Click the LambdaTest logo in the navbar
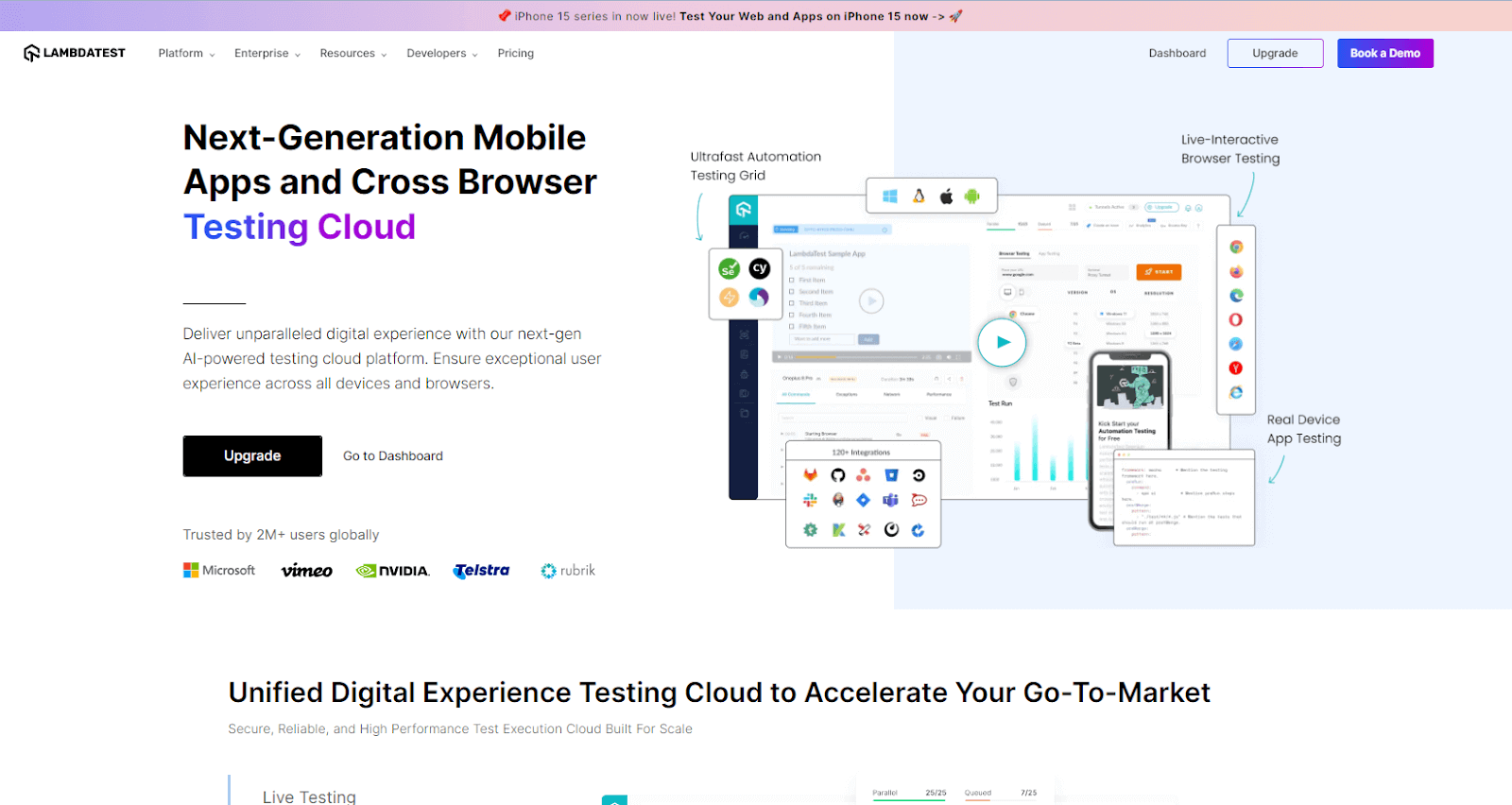Image resolution: width=1512 pixels, height=805 pixels. 75,53
